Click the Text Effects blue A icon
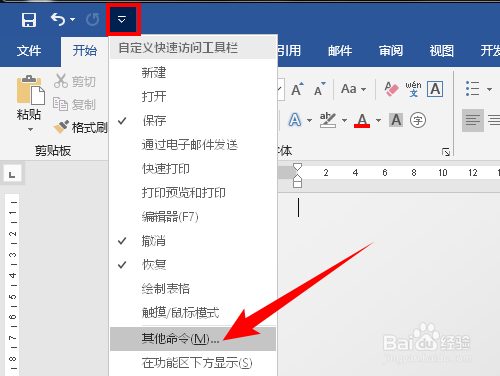 tap(295, 120)
